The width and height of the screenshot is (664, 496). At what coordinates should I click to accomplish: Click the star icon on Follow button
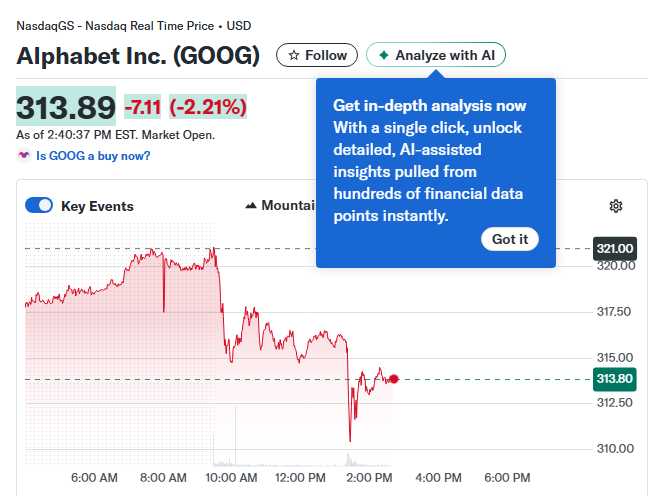(293, 56)
